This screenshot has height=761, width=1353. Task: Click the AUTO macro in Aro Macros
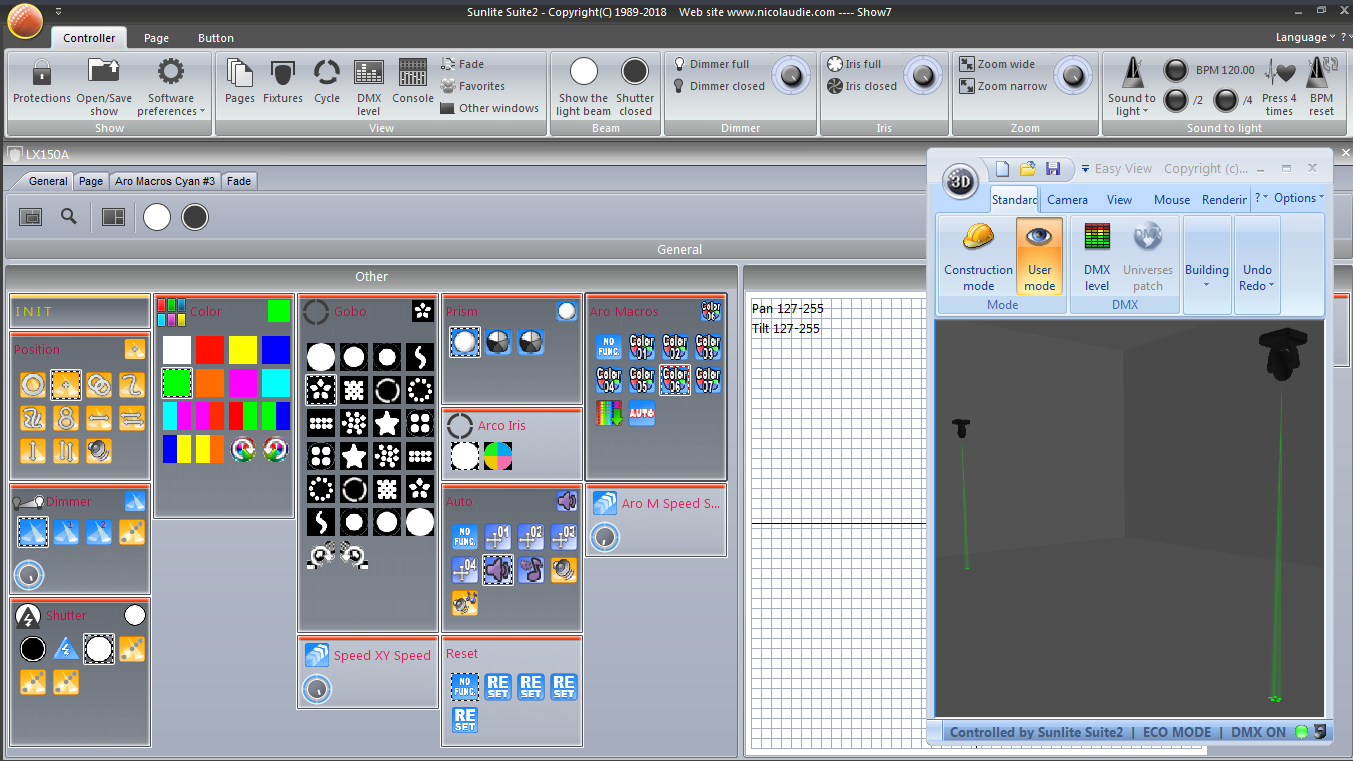pos(642,413)
